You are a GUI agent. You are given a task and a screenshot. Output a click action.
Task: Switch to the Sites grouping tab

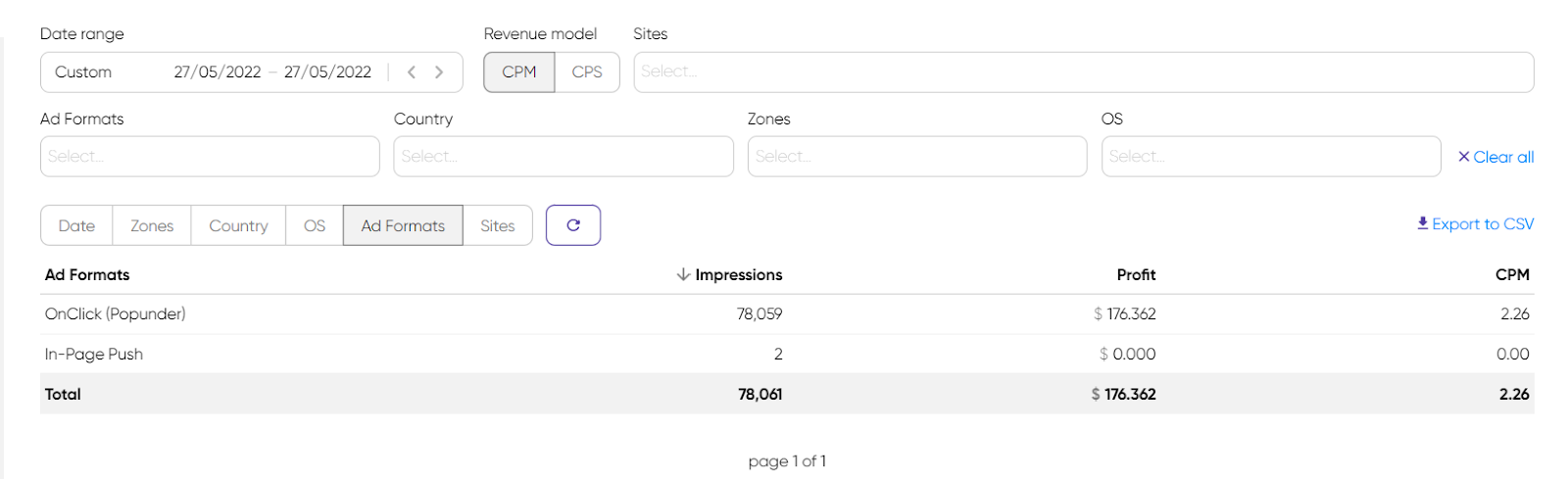tap(498, 226)
